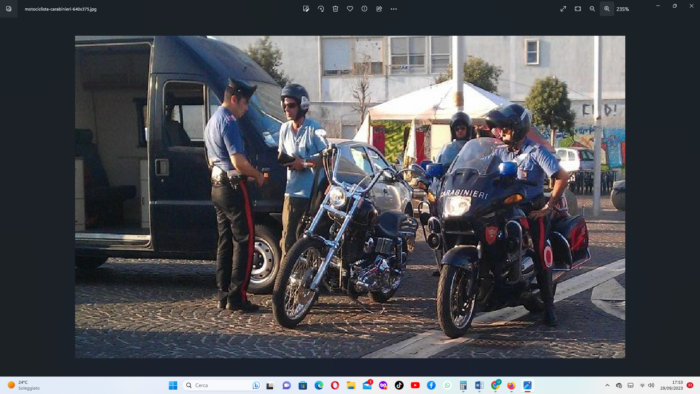Screen dimensions: 700x394
Task: Open the Photos gallery icon at top-left
Action: coord(8,9)
